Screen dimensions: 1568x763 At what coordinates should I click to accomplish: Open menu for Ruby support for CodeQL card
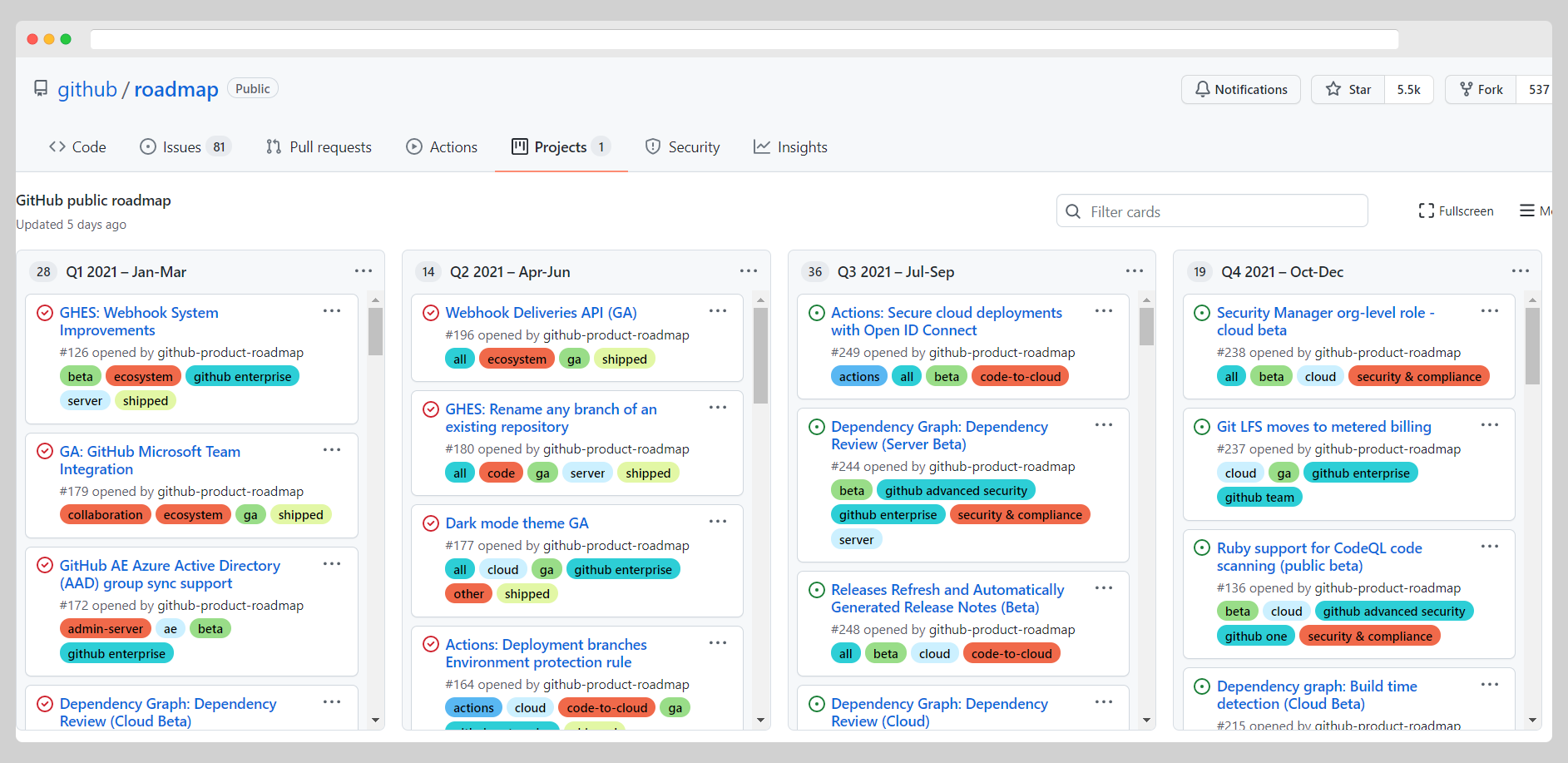1490,547
